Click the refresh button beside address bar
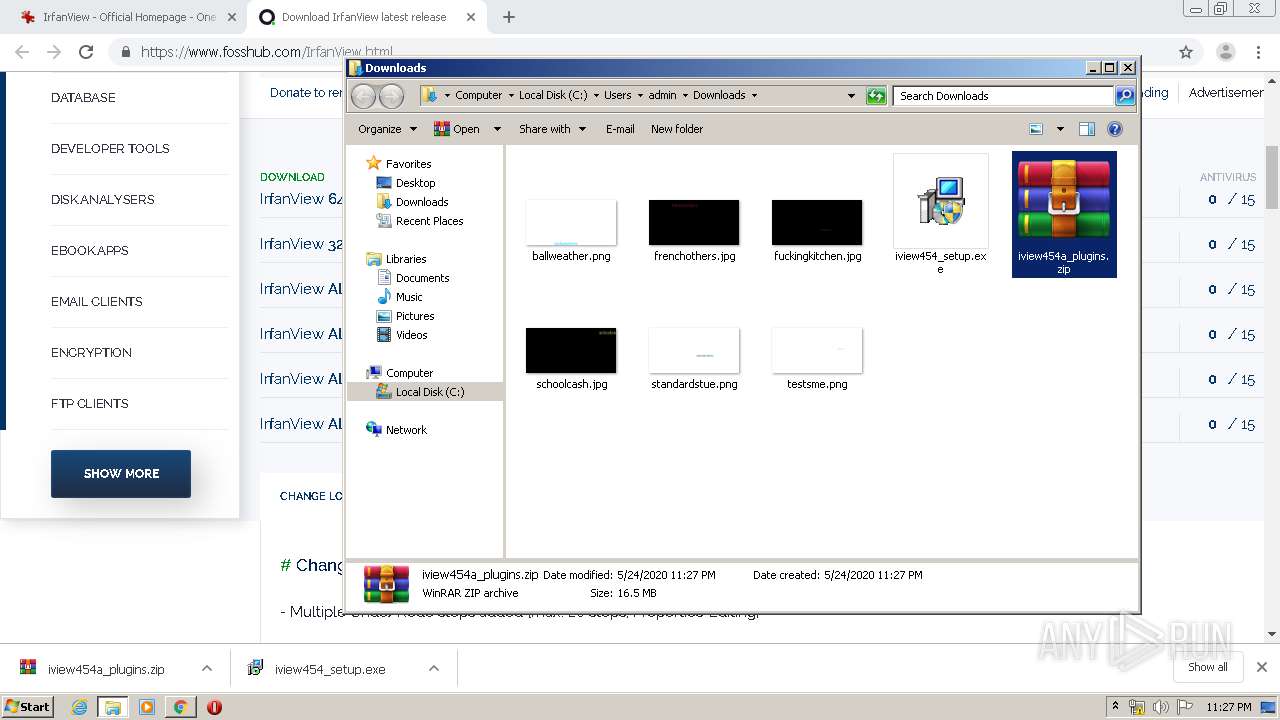This screenshot has width=1280, height=720. 876,96
